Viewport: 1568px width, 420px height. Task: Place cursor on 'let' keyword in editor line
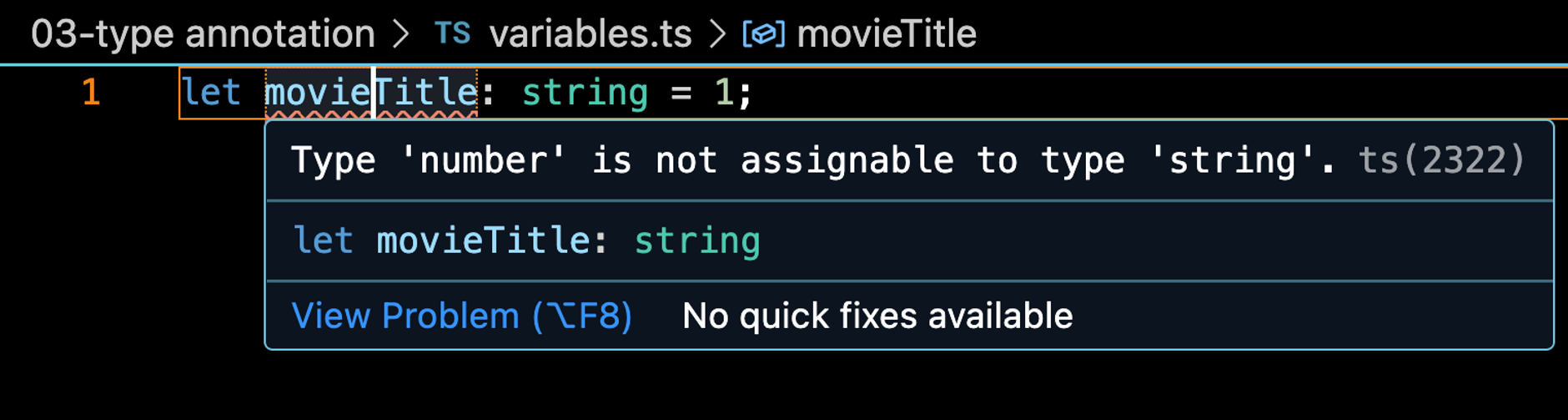[212, 92]
